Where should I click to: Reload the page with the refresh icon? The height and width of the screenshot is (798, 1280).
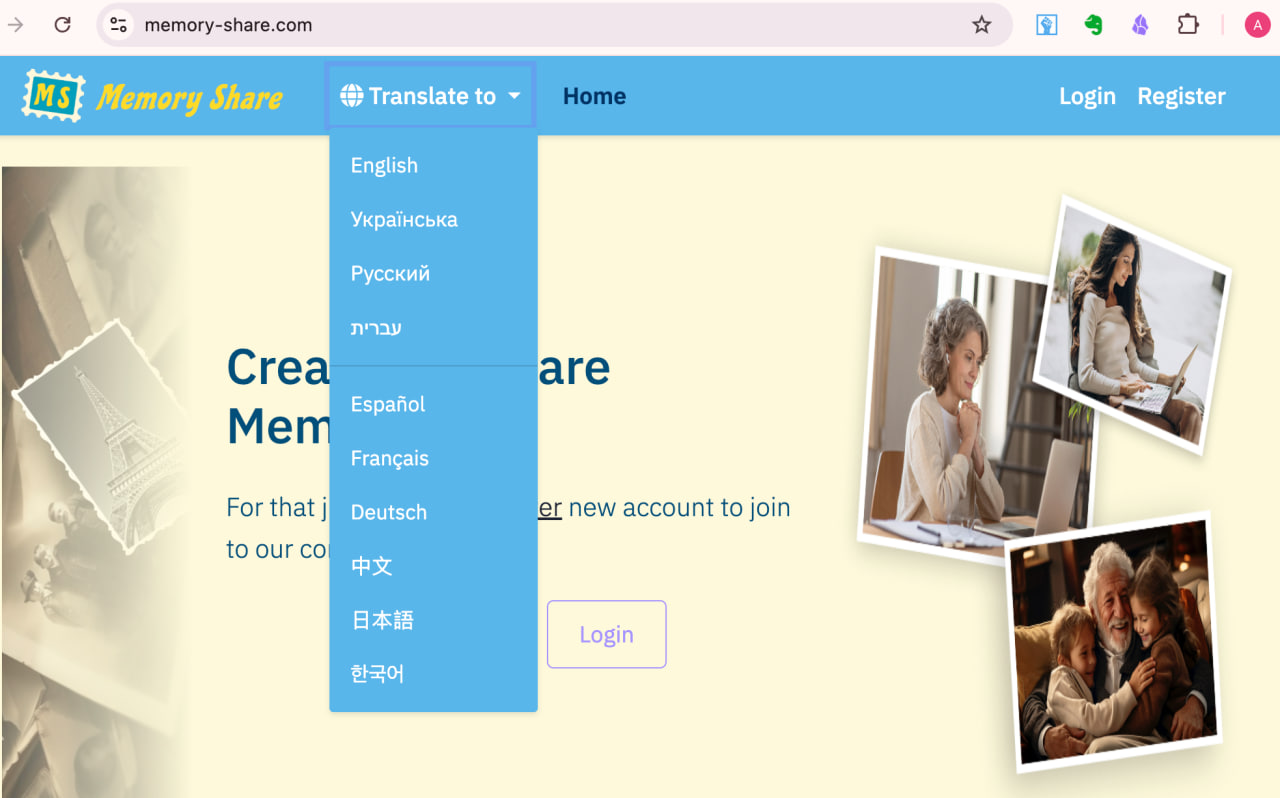(x=62, y=25)
